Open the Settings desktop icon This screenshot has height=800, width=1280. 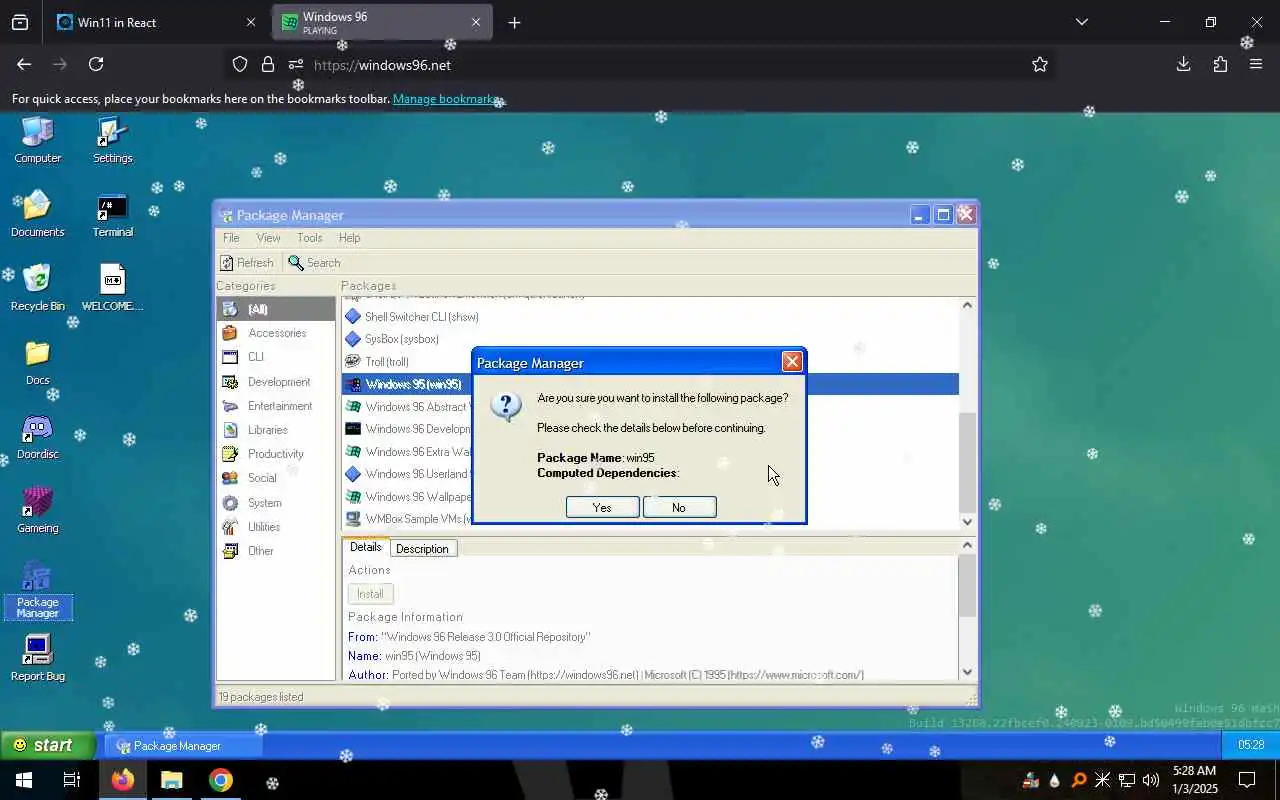112,140
